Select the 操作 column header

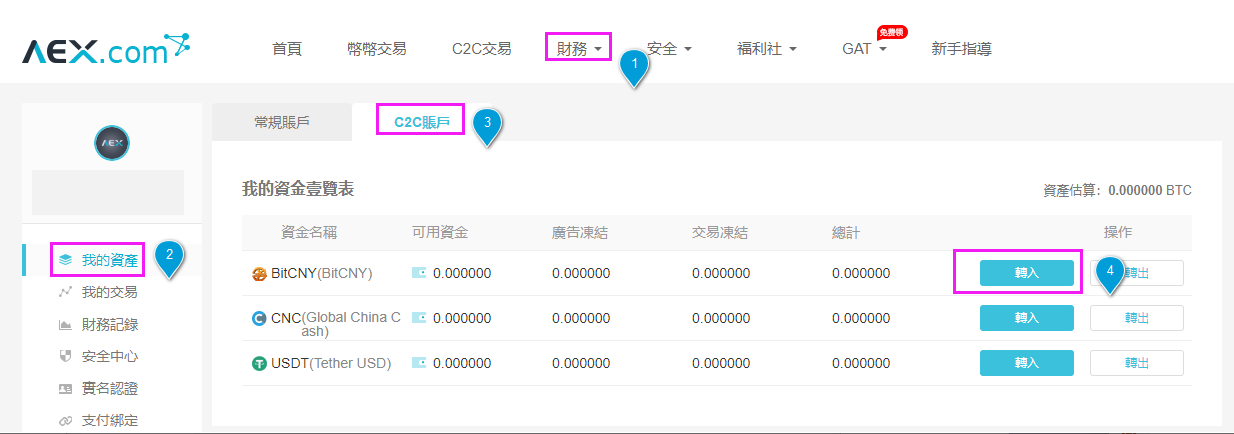pyautogui.click(x=1118, y=232)
